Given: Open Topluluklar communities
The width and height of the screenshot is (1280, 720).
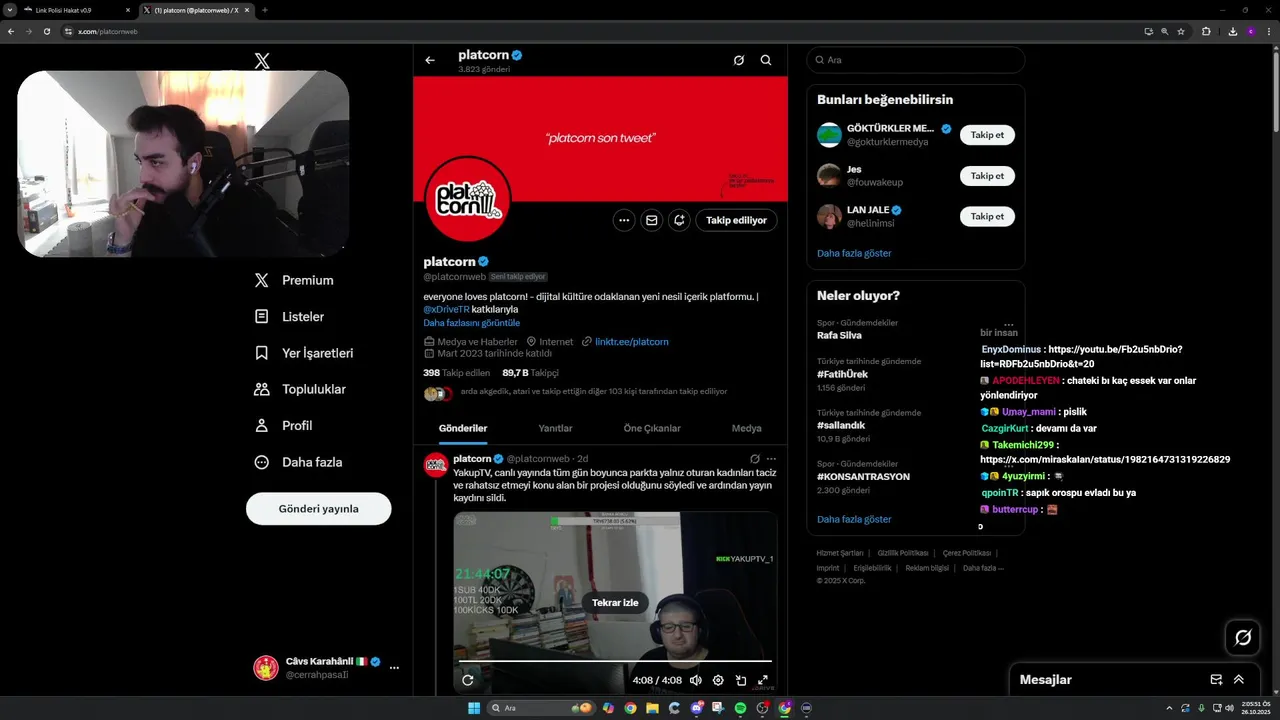Looking at the screenshot, I should point(300,389).
